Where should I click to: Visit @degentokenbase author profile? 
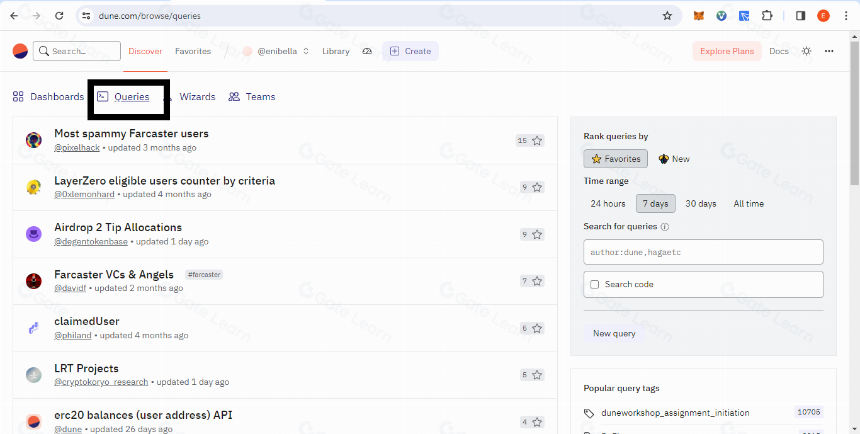click(x=91, y=241)
